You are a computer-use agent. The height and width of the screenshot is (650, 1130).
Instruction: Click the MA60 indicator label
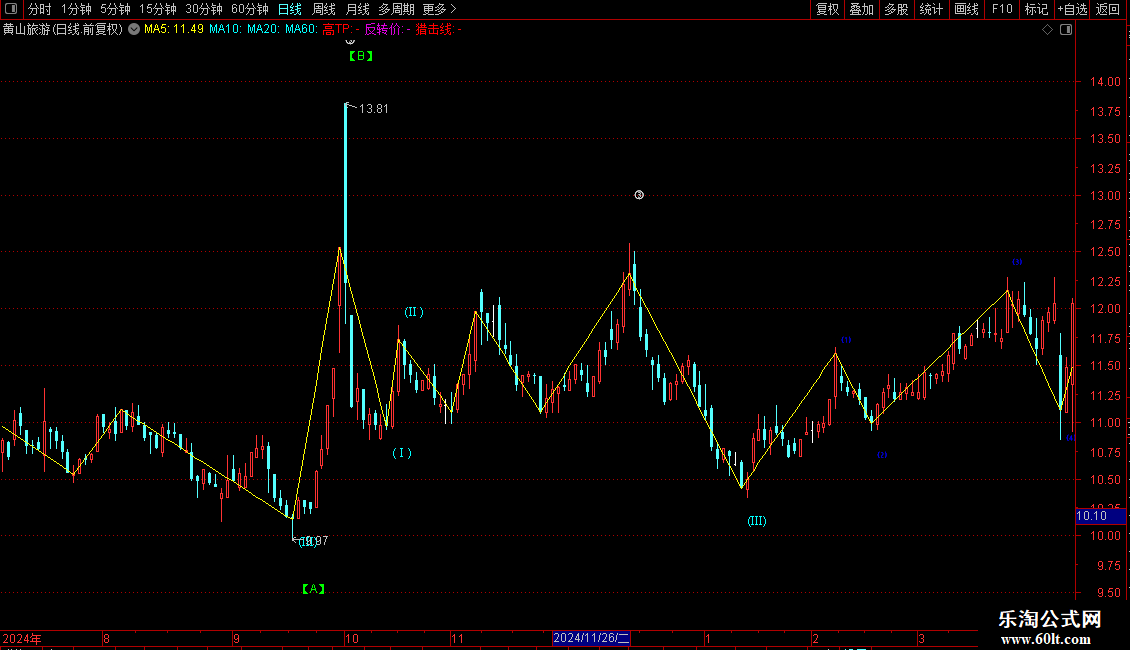pyautogui.click(x=301, y=30)
